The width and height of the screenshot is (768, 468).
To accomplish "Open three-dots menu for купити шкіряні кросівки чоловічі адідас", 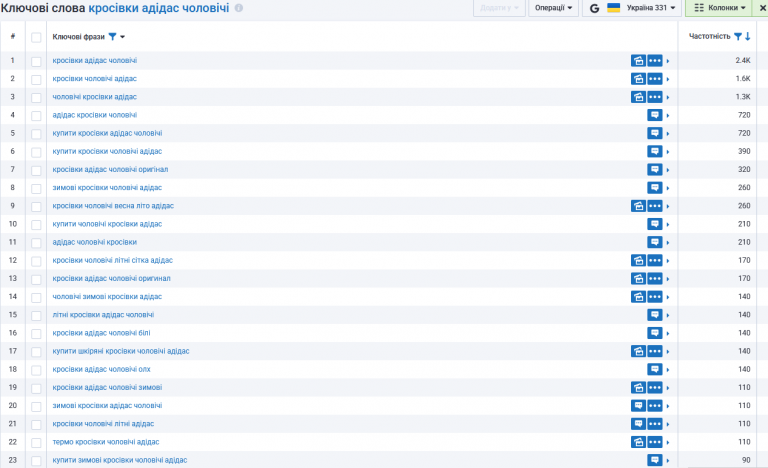I will 655,351.
